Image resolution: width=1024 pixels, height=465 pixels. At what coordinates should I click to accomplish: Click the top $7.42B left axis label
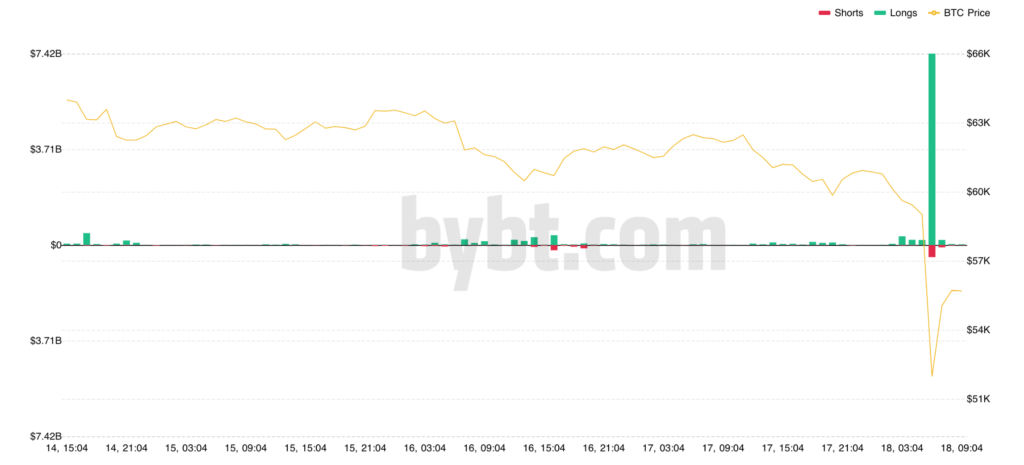[46, 54]
